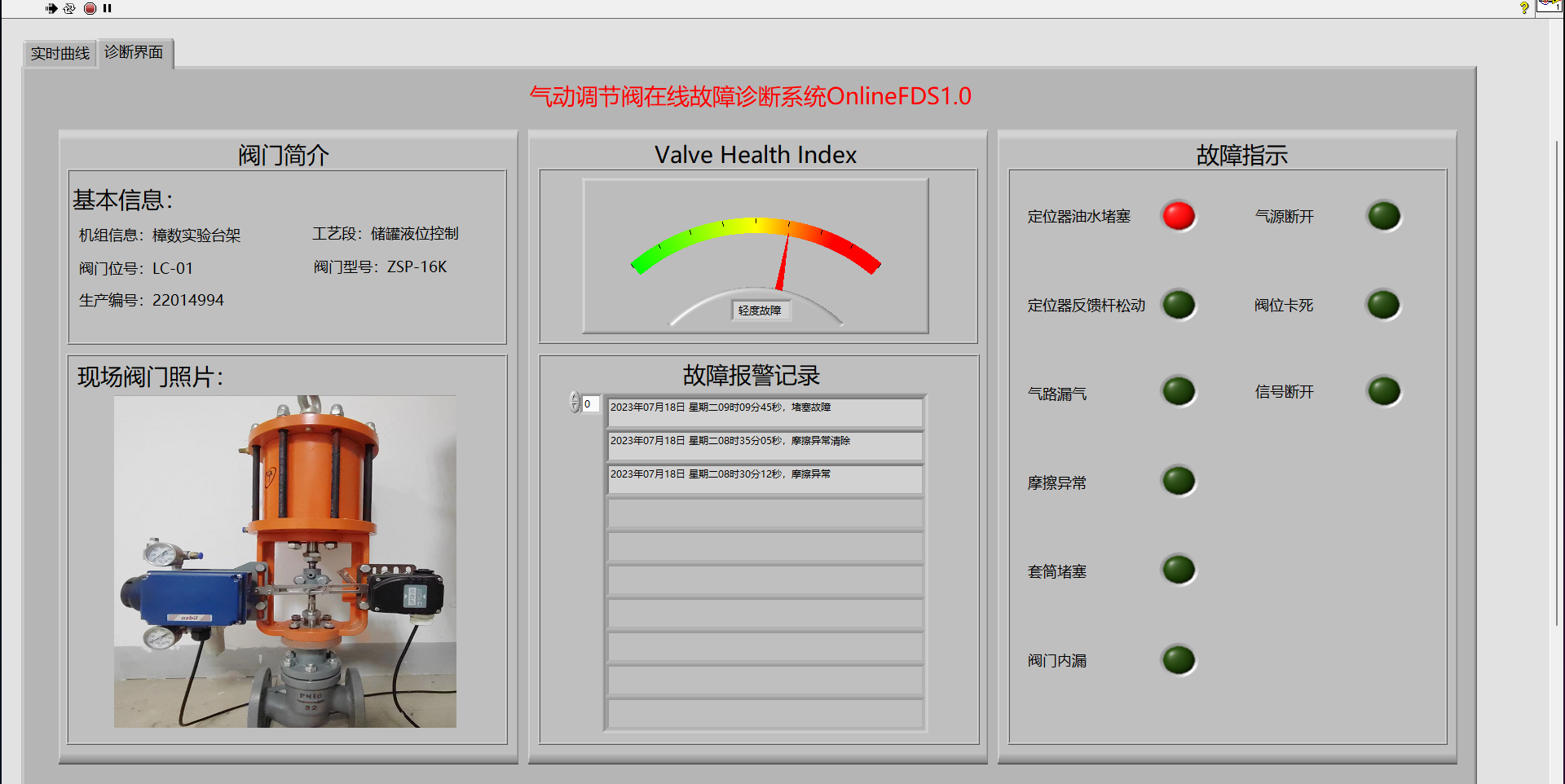Screen dimensions: 1565x784
Task: Click the Run Continuously toolbar icon
Action: [x=69, y=8]
